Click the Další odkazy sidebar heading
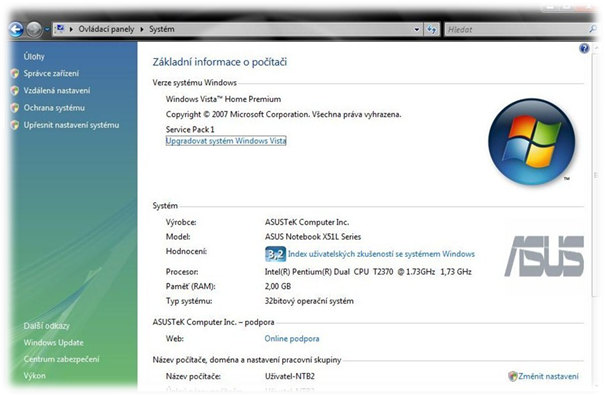 [46, 326]
